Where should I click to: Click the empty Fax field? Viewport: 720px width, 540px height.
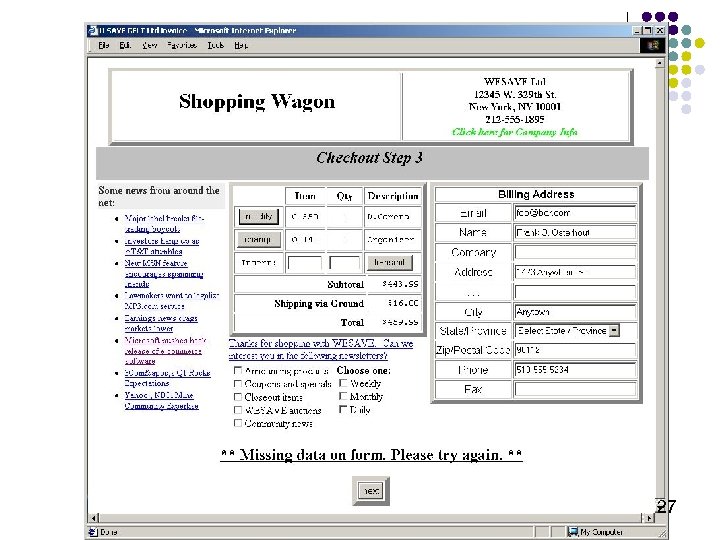coord(575,389)
